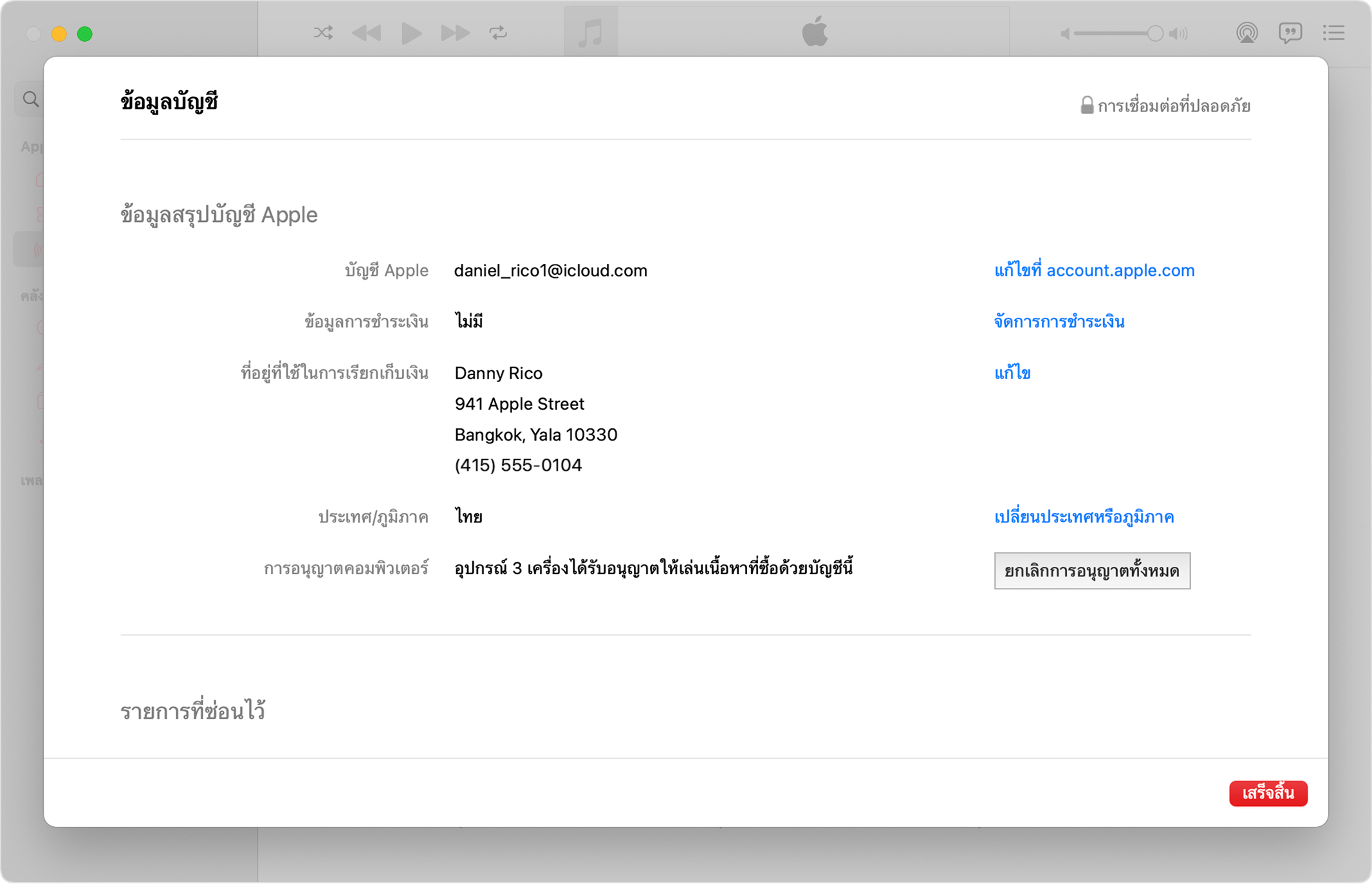Open the manage payments link
Screen dimensions: 1372x884
click(x=1059, y=321)
